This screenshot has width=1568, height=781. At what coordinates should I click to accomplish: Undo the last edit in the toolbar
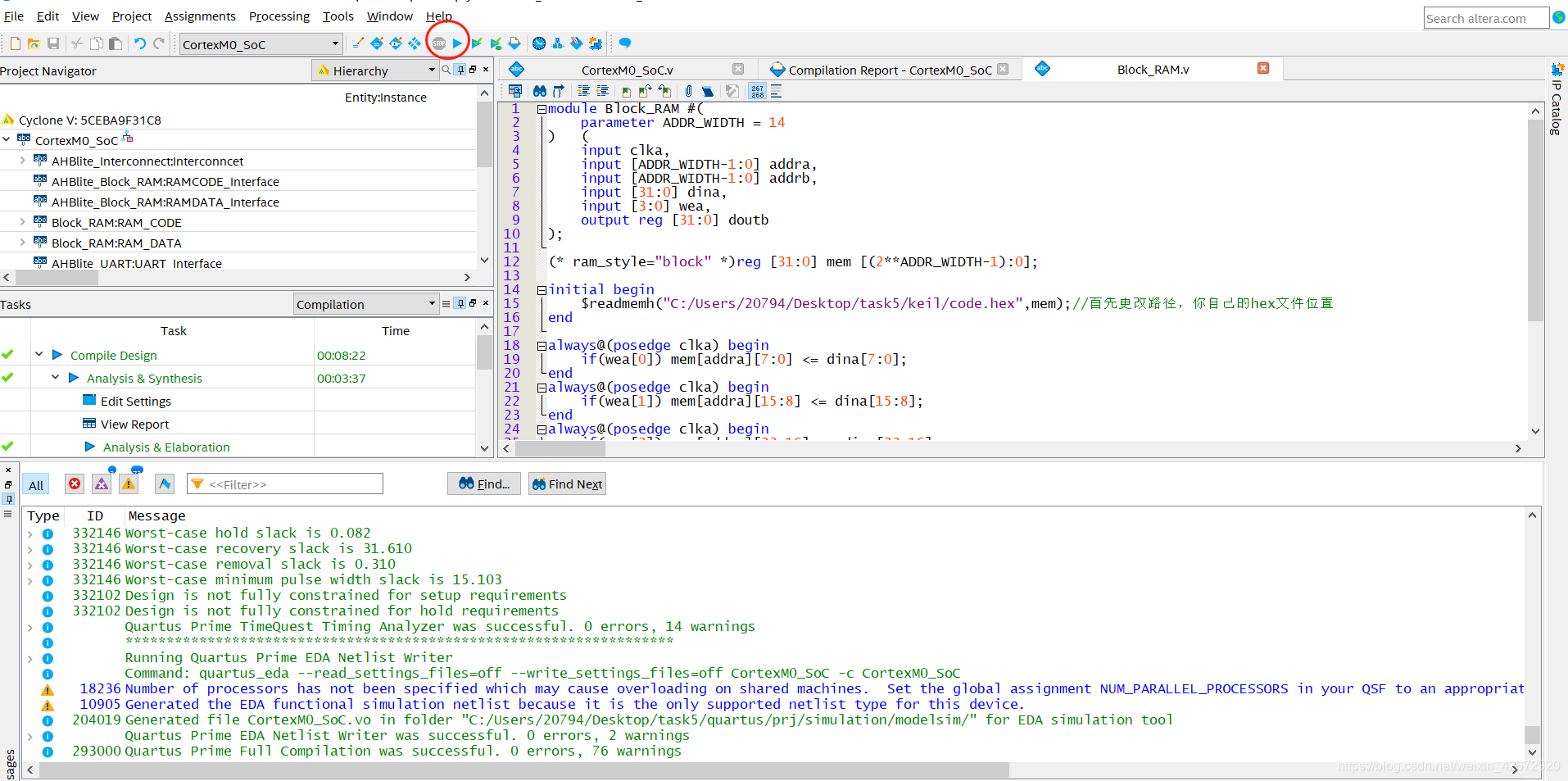point(139,43)
